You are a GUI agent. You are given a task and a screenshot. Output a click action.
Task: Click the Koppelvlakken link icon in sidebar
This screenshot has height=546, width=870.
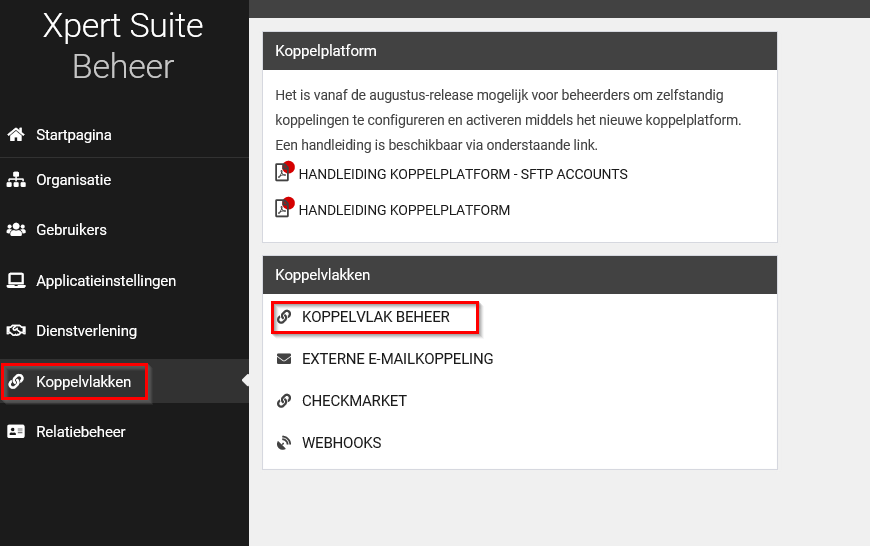pos(16,382)
